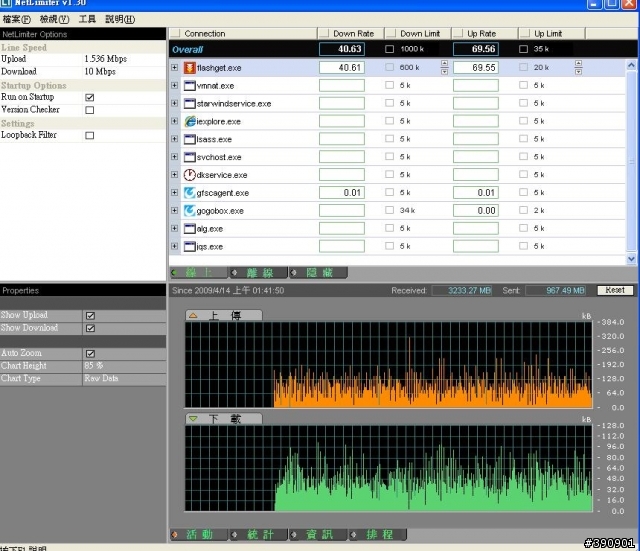The width and height of the screenshot is (640, 551).
Task: Click the download chart green triangle icon
Action: pos(193,419)
